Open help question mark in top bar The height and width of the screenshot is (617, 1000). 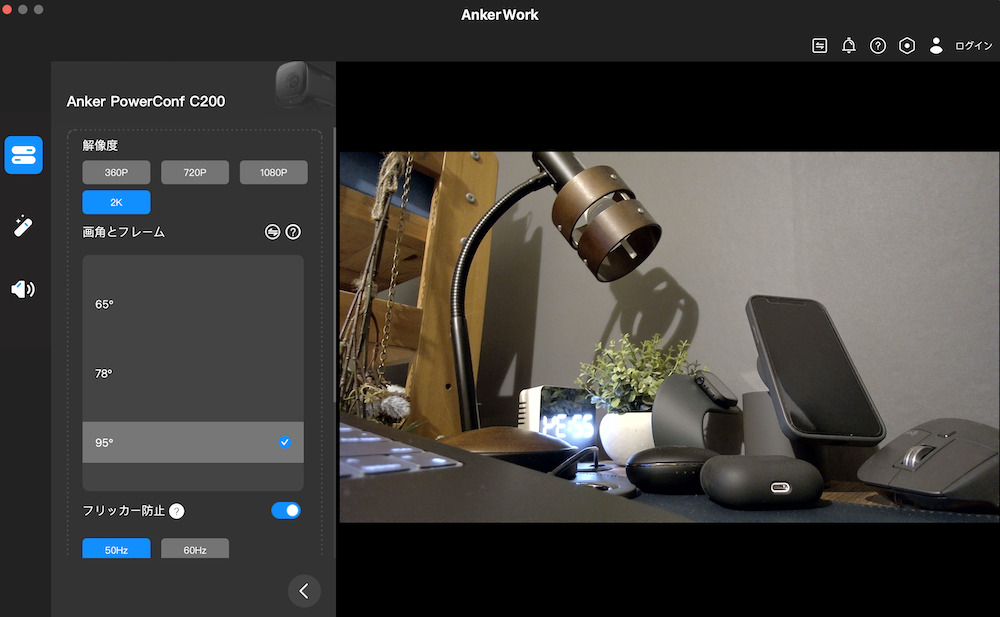pyautogui.click(x=878, y=45)
